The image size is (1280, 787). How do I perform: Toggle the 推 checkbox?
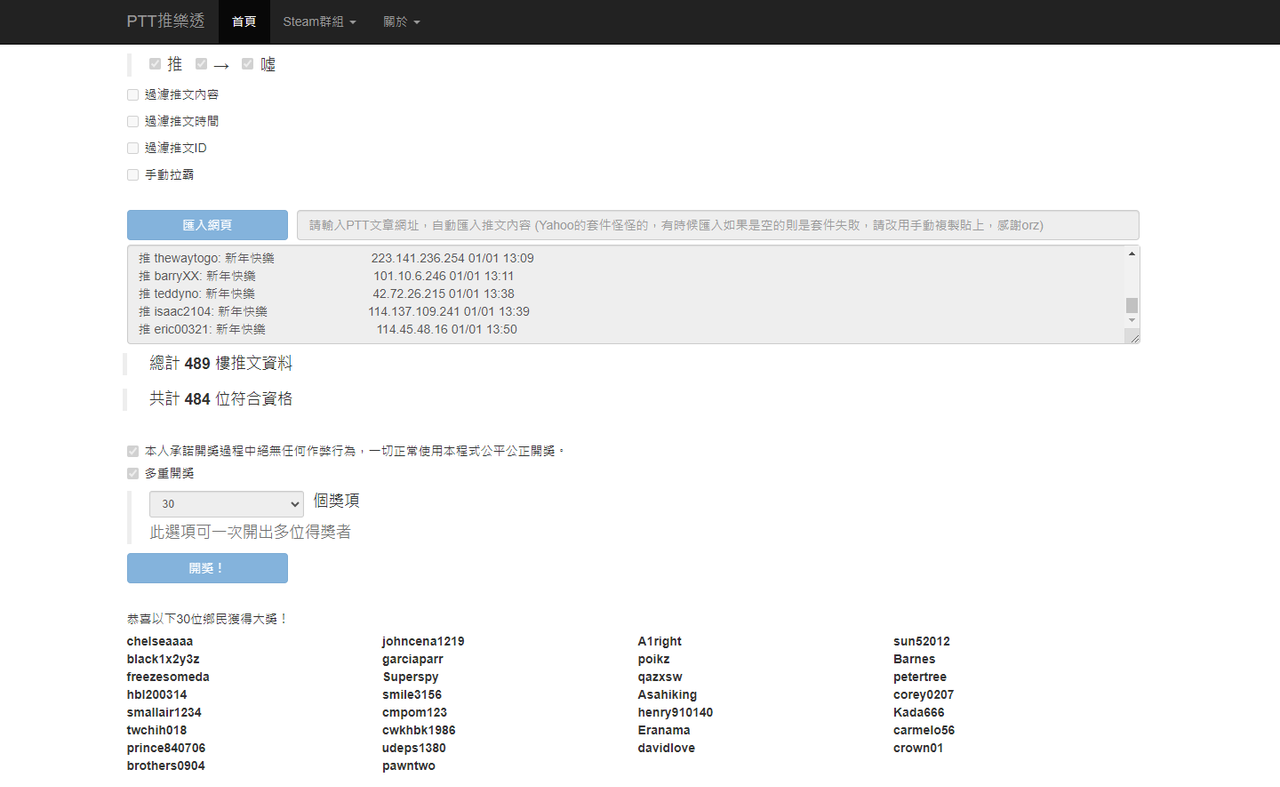(x=155, y=64)
